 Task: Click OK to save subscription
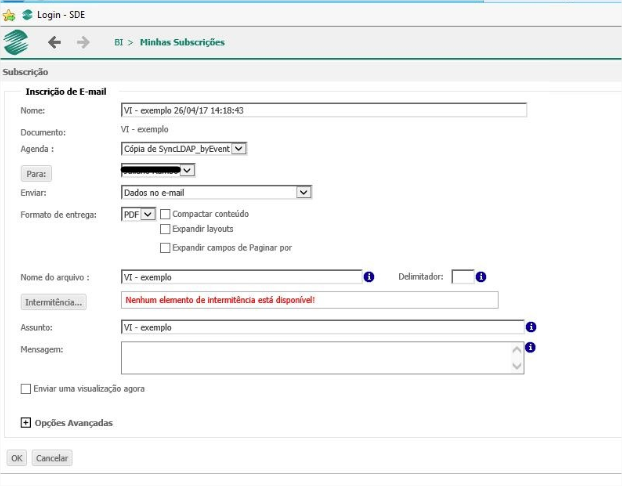(x=17, y=458)
